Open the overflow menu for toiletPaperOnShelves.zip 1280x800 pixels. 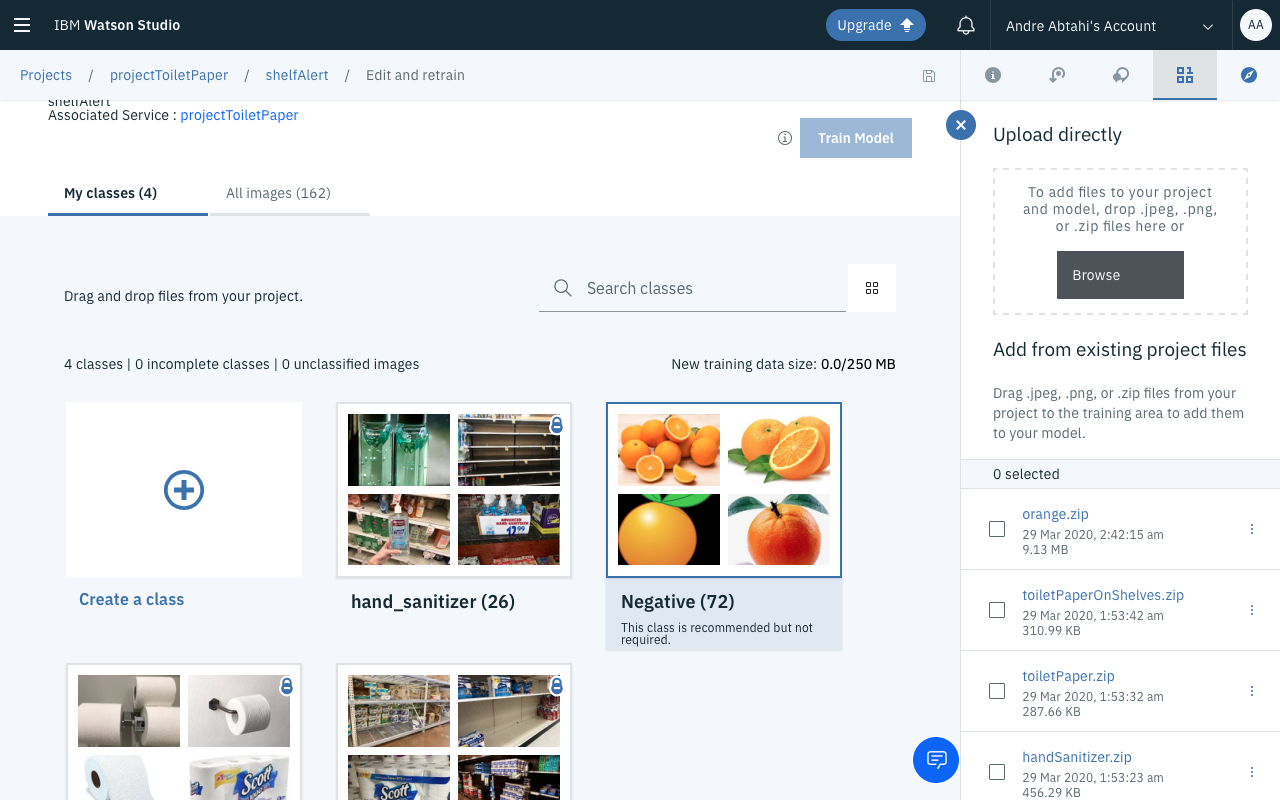pyautogui.click(x=1252, y=610)
